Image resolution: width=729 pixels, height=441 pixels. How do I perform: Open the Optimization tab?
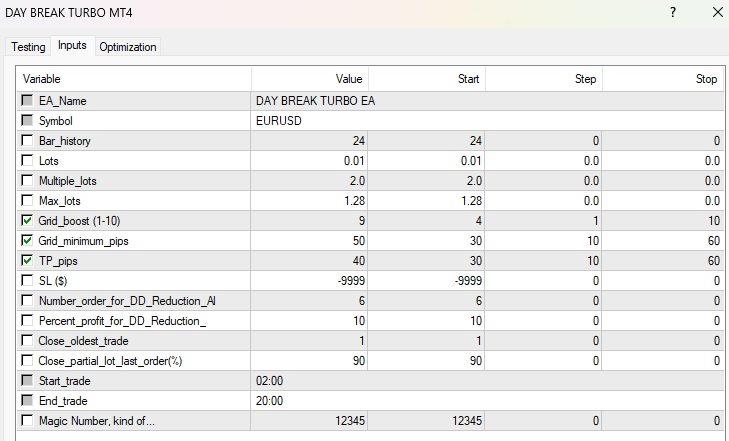click(x=128, y=47)
